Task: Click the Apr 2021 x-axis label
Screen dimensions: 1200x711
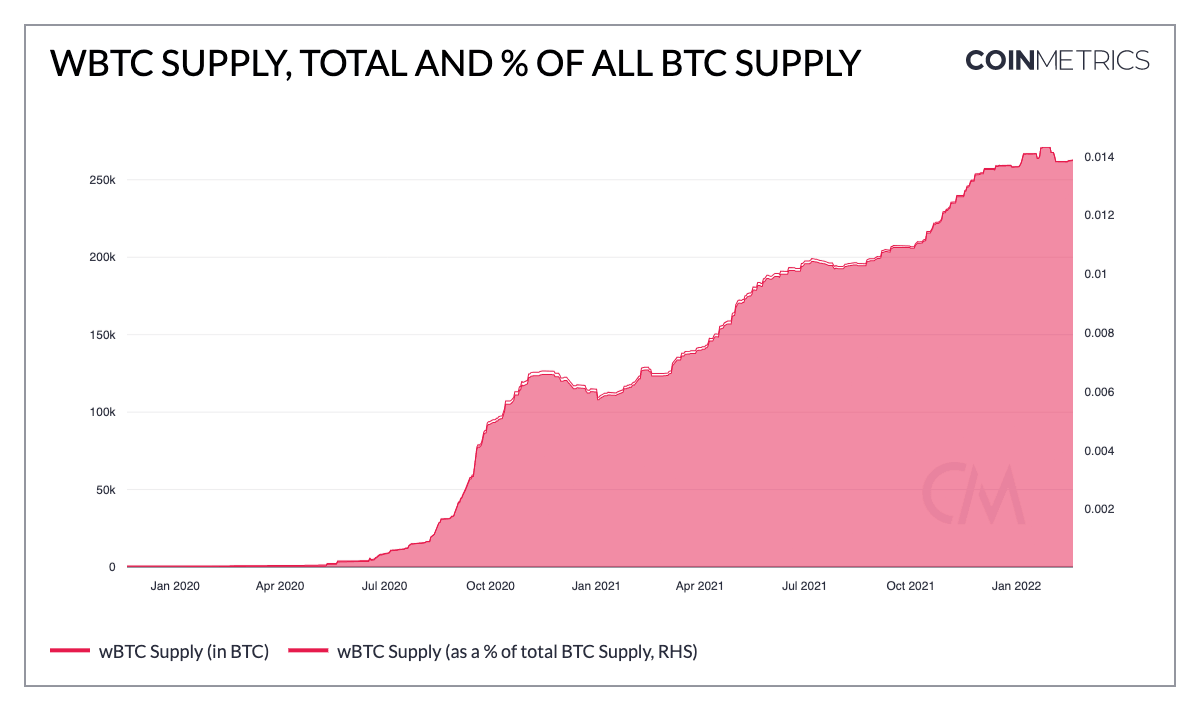Action: [698, 586]
